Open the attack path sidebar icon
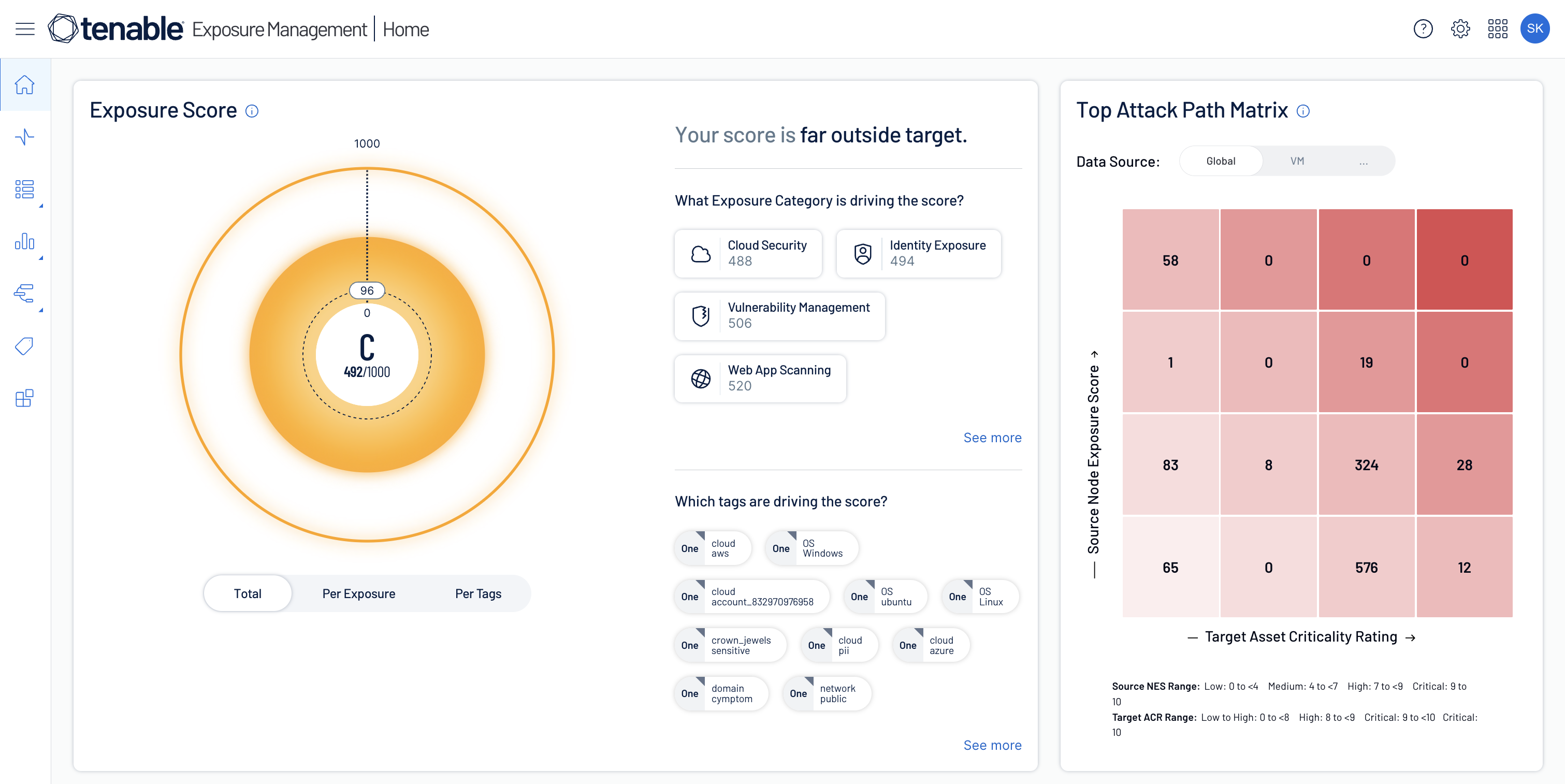1565x784 pixels. click(25, 293)
